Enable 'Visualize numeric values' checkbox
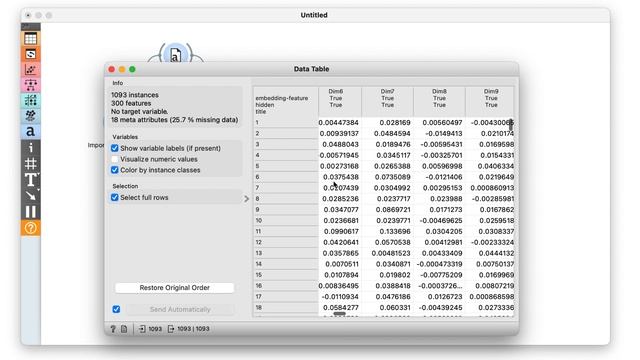The height and width of the screenshot is (360, 640). tap(115, 159)
